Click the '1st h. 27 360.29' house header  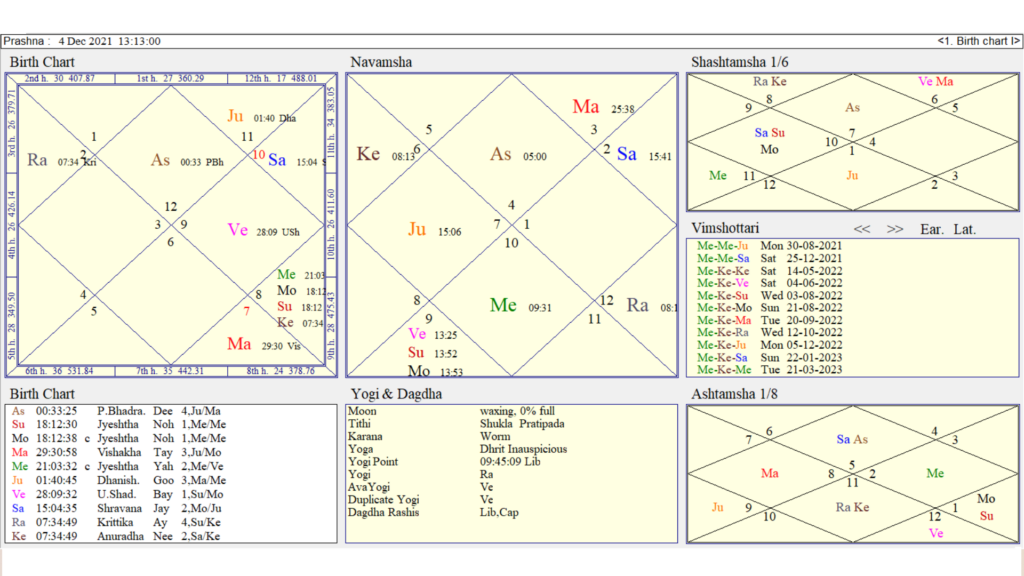coord(170,78)
